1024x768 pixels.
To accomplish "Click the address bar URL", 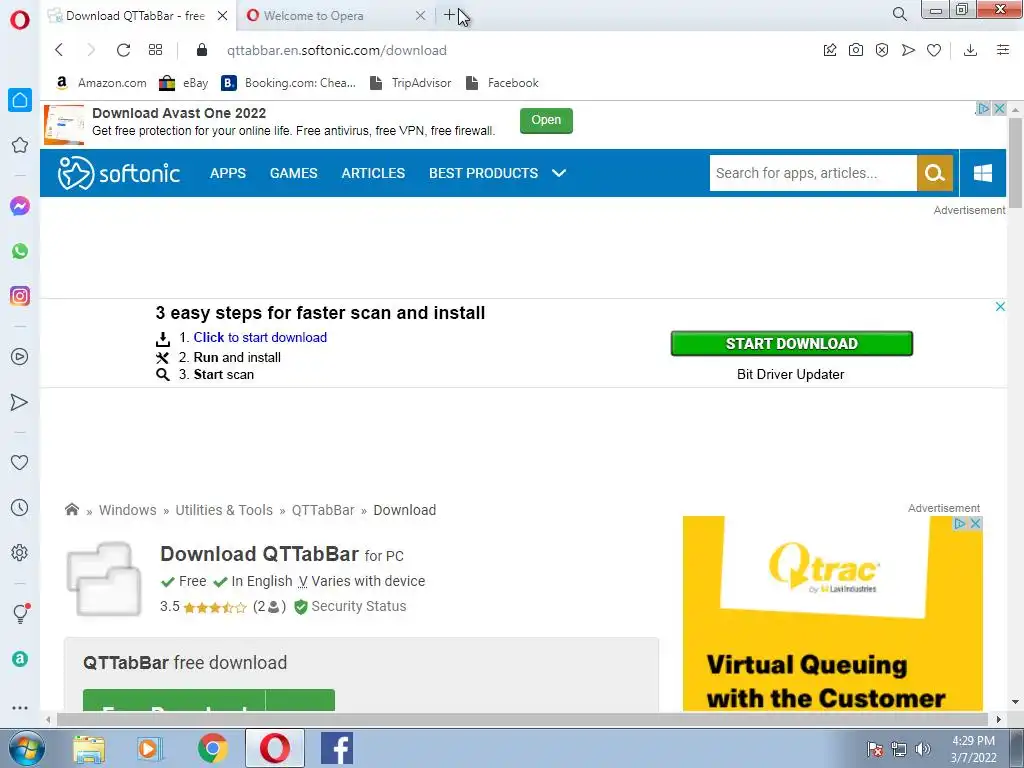I will pos(337,50).
